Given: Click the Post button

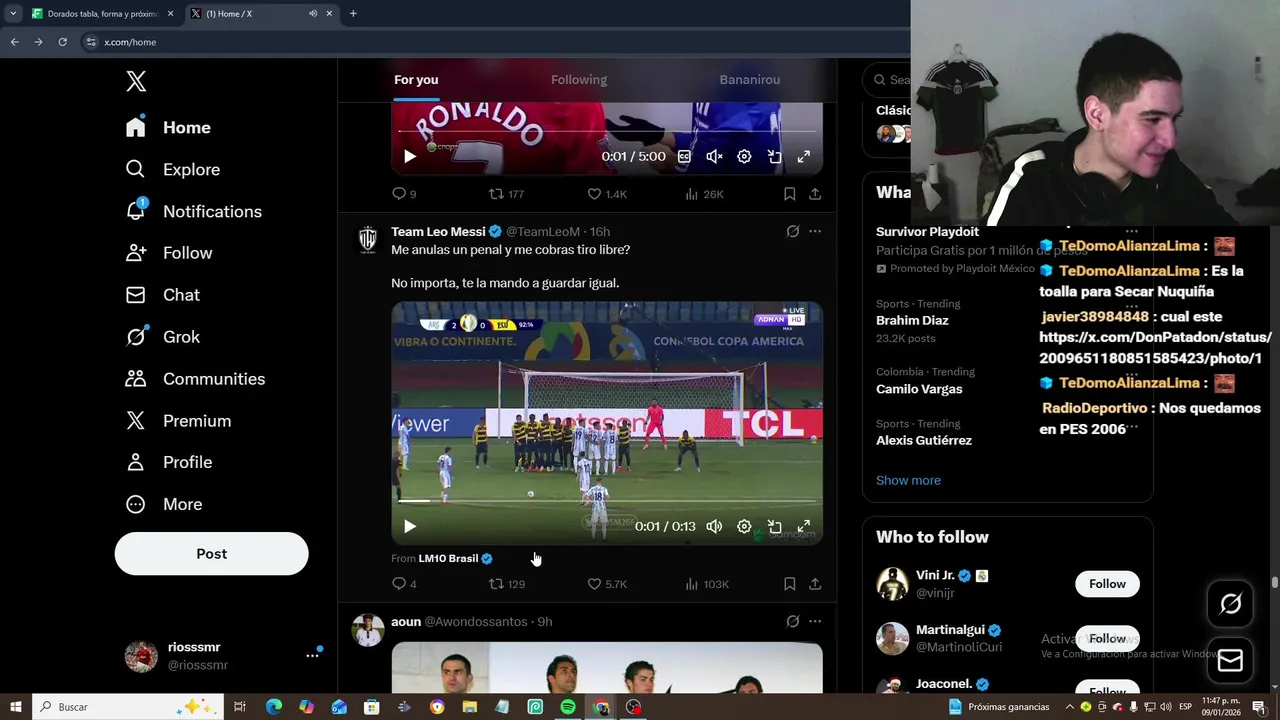Looking at the screenshot, I should click(x=211, y=554).
